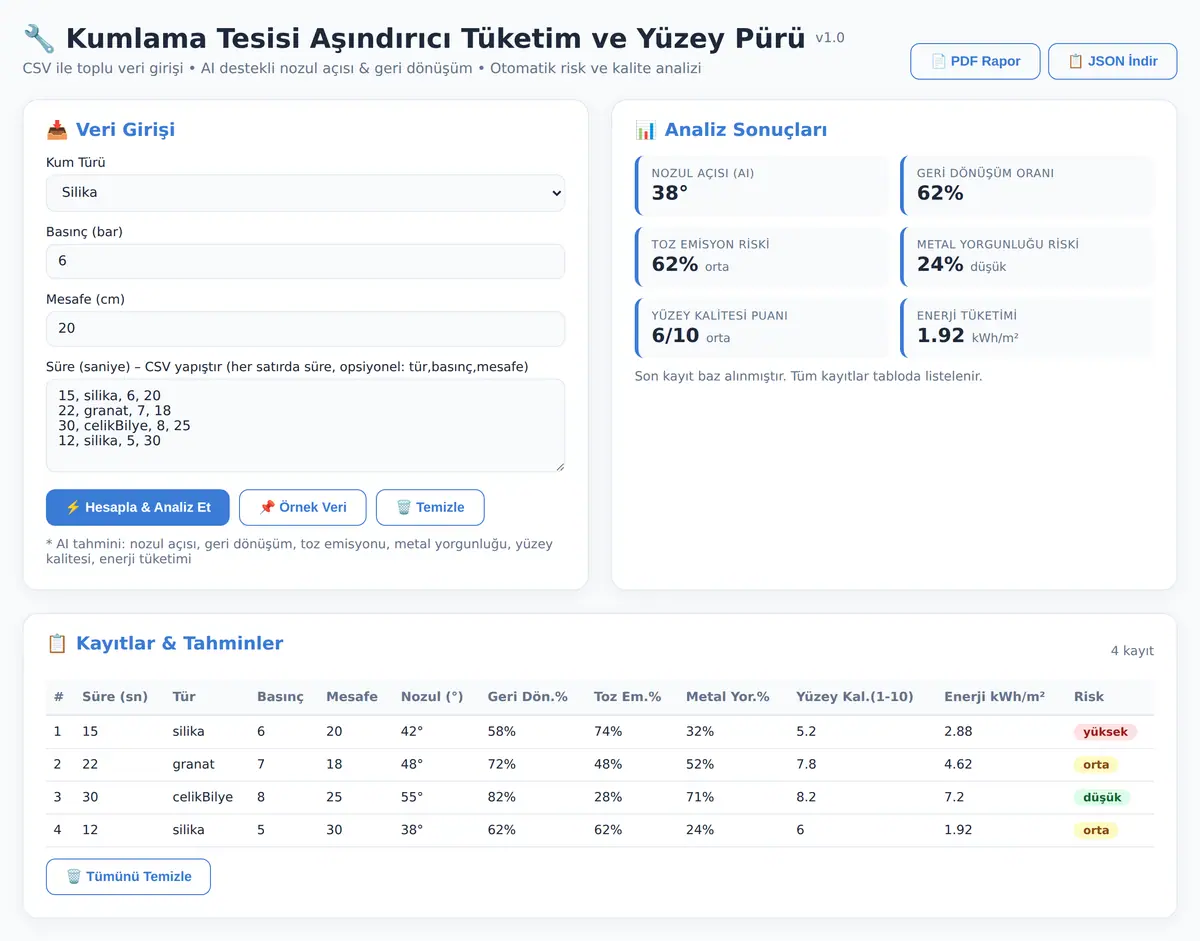Image resolution: width=1200 pixels, height=941 pixels.
Task: Download data with JSON İndir button
Action: (1113, 61)
